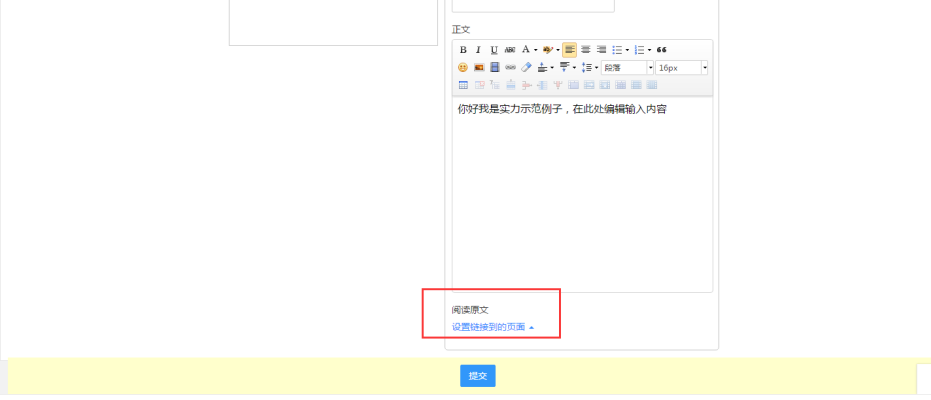The width and height of the screenshot is (931, 400).
Task: Open the line height dropdown arrow
Action: (597, 68)
